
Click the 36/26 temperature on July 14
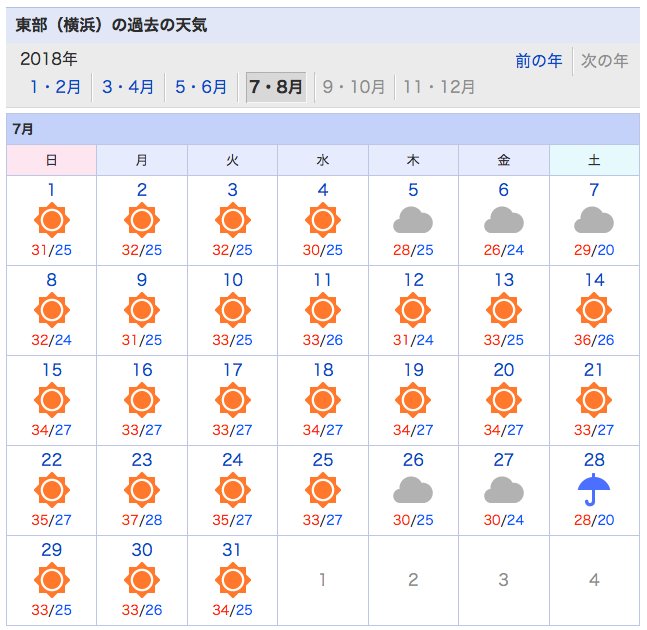(594, 340)
